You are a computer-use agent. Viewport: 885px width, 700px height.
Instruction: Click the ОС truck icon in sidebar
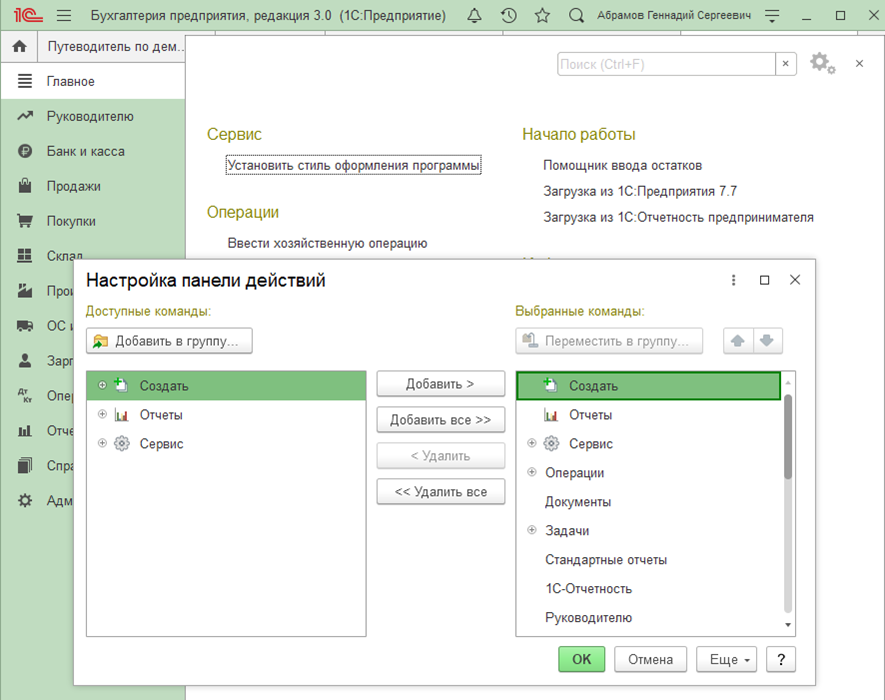point(25,326)
